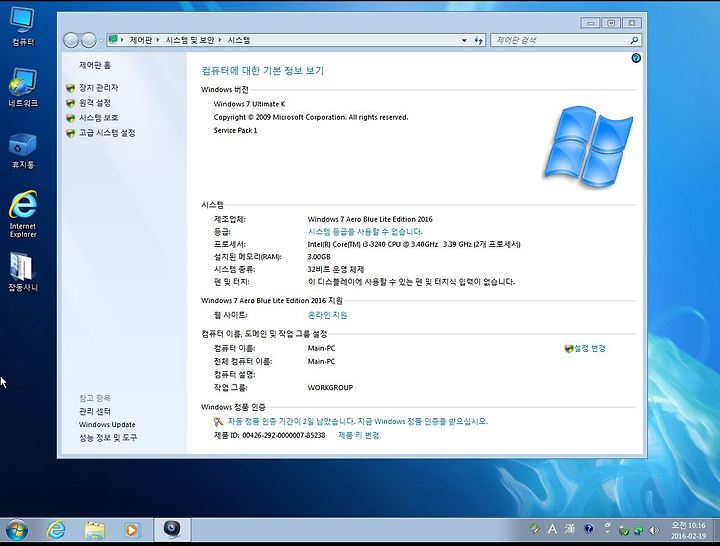Screen dimensions: 720x546
Task: Click the product ID 00426-292-0000007-85238
Action: pos(283,435)
